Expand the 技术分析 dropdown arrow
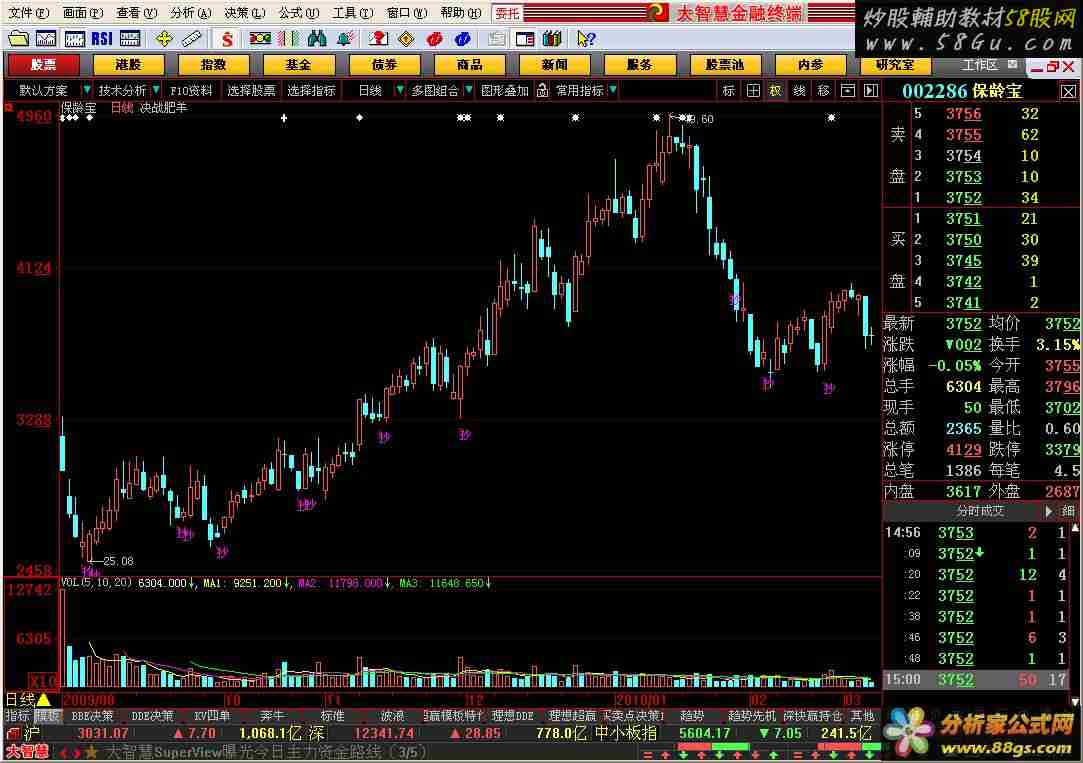 (x=156, y=90)
